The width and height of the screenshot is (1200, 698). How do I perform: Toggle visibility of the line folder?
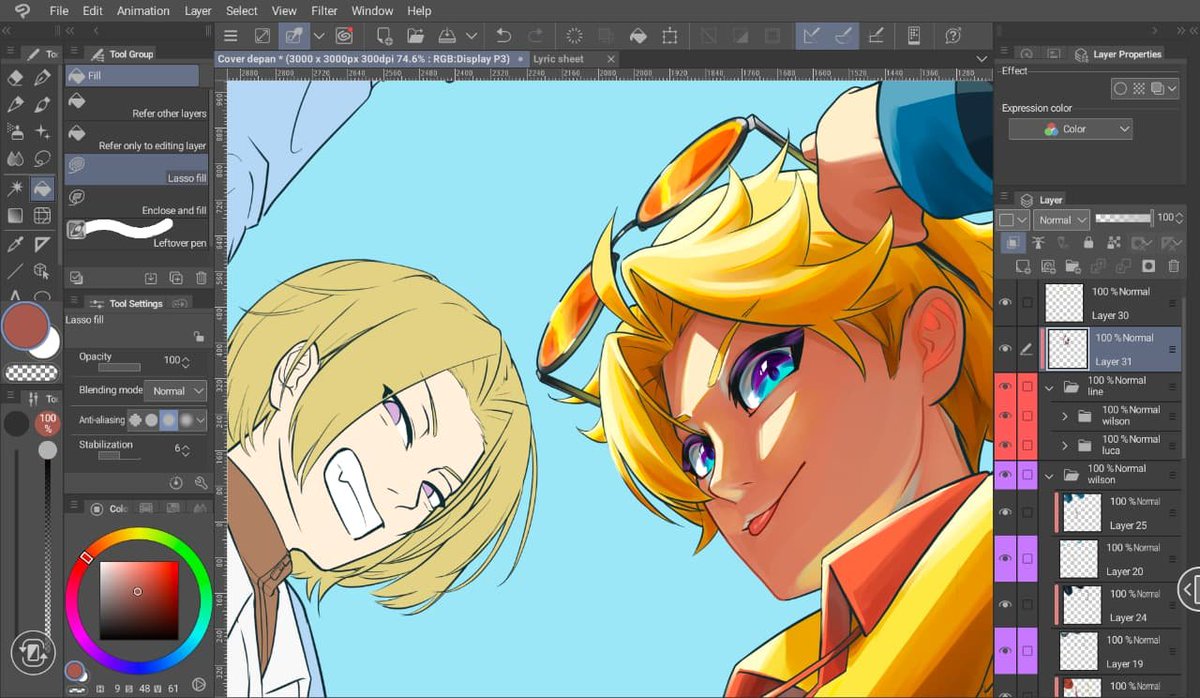[x=1006, y=387]
